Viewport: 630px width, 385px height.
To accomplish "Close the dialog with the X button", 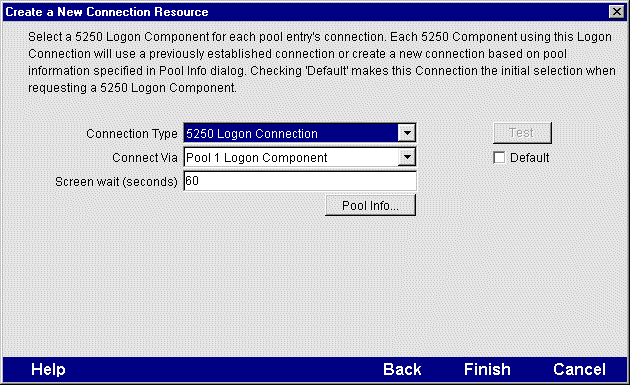I will pos(616,12).
